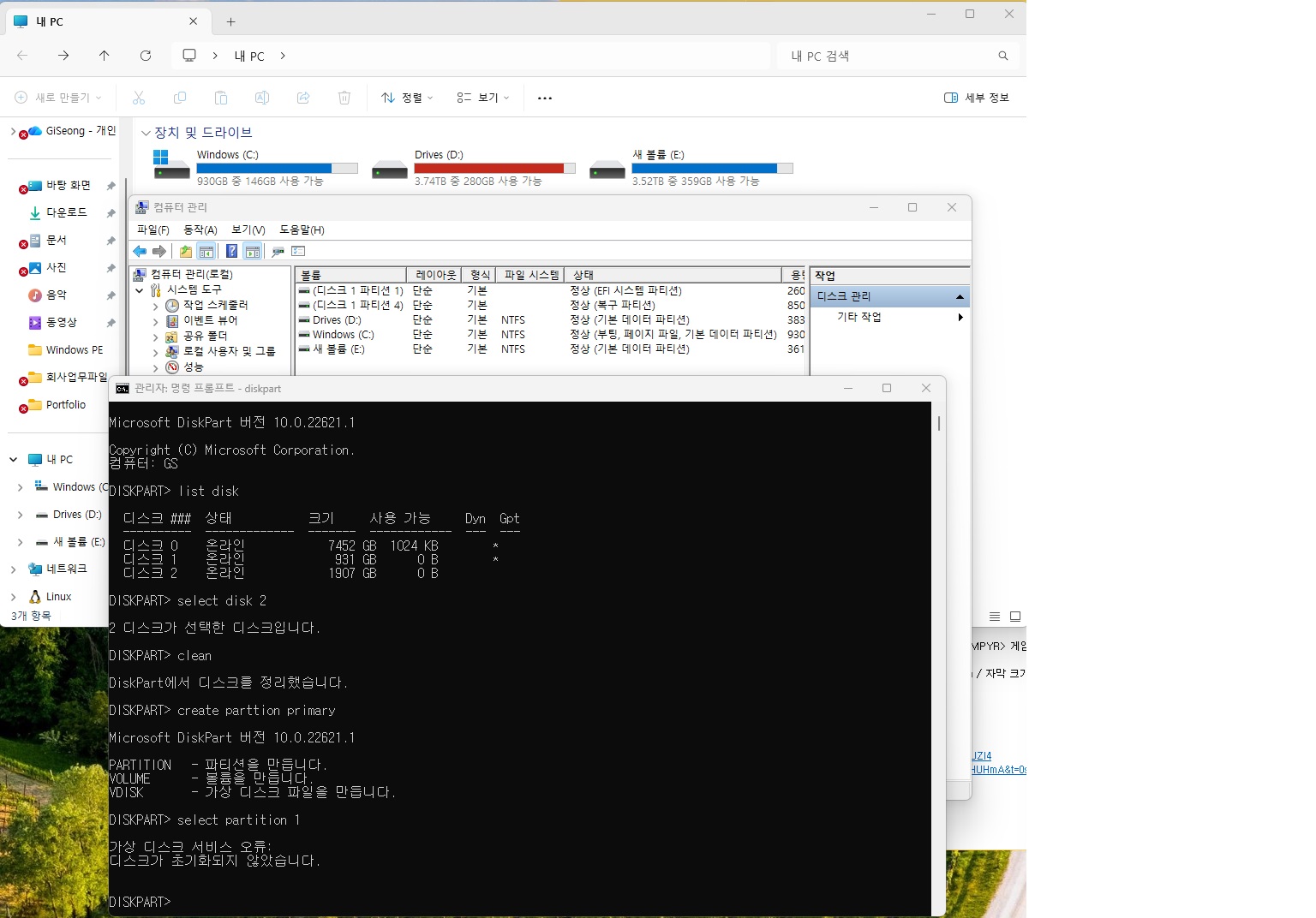Toggle the 세부 정보 details pane
The image size is (1316, 918).
pos(976,98)
